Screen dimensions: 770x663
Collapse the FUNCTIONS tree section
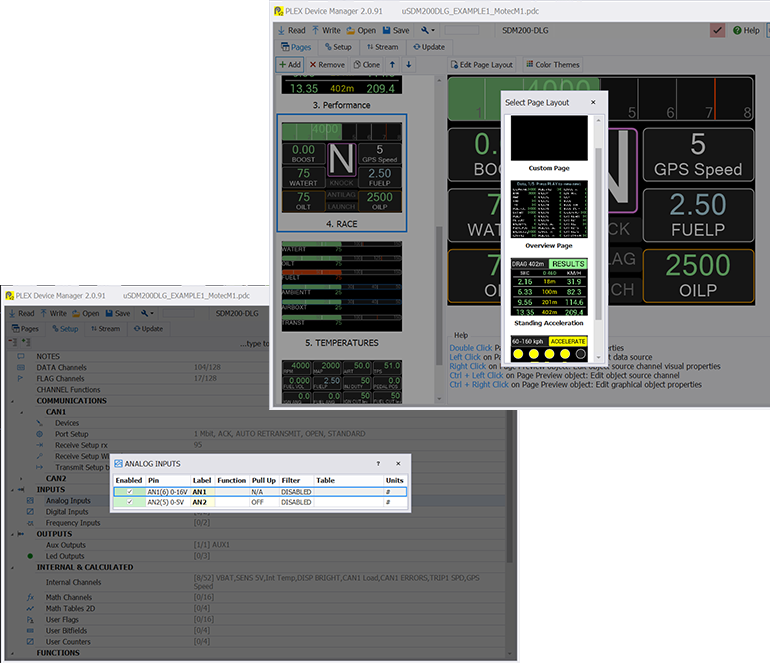coord(12,654)
